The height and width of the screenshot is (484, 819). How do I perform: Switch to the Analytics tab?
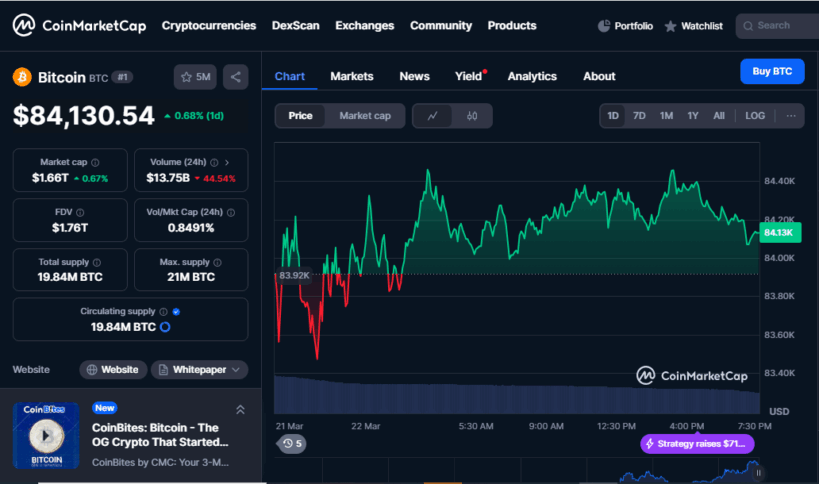click(x=532, y=76)
